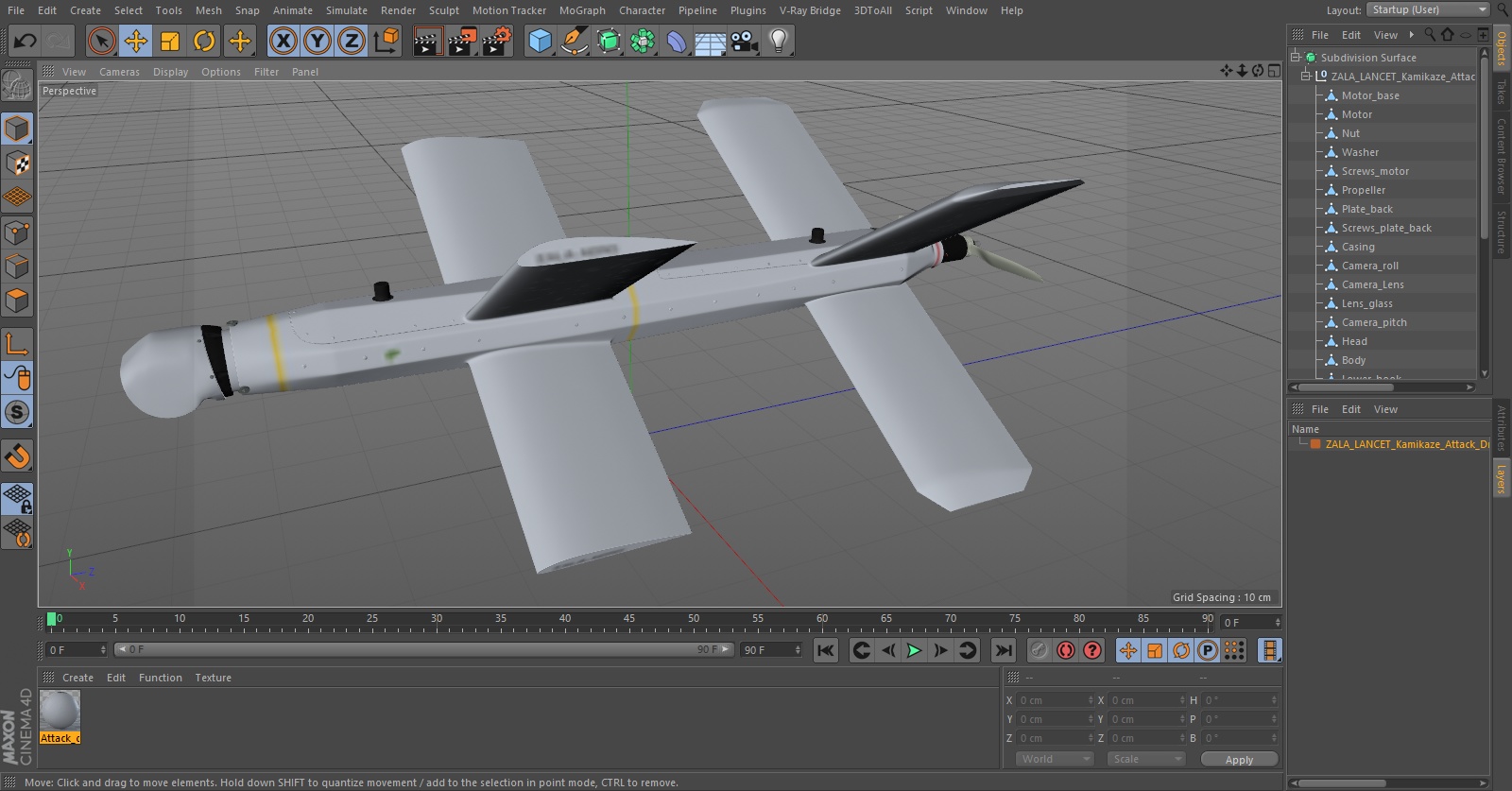Open the material manager Texture menu

(213, 678)
